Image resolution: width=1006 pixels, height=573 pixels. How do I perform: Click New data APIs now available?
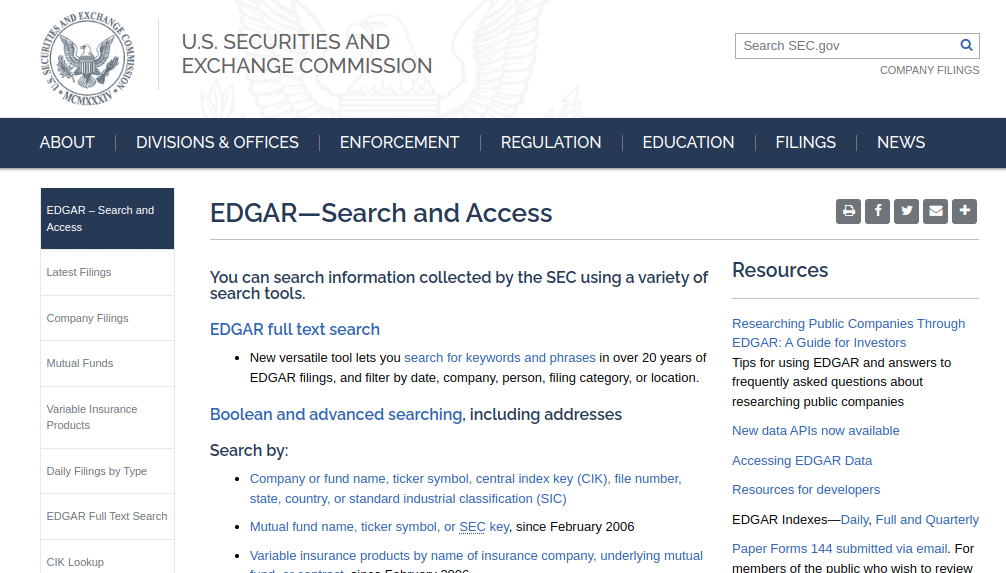(x=815, y=431)
